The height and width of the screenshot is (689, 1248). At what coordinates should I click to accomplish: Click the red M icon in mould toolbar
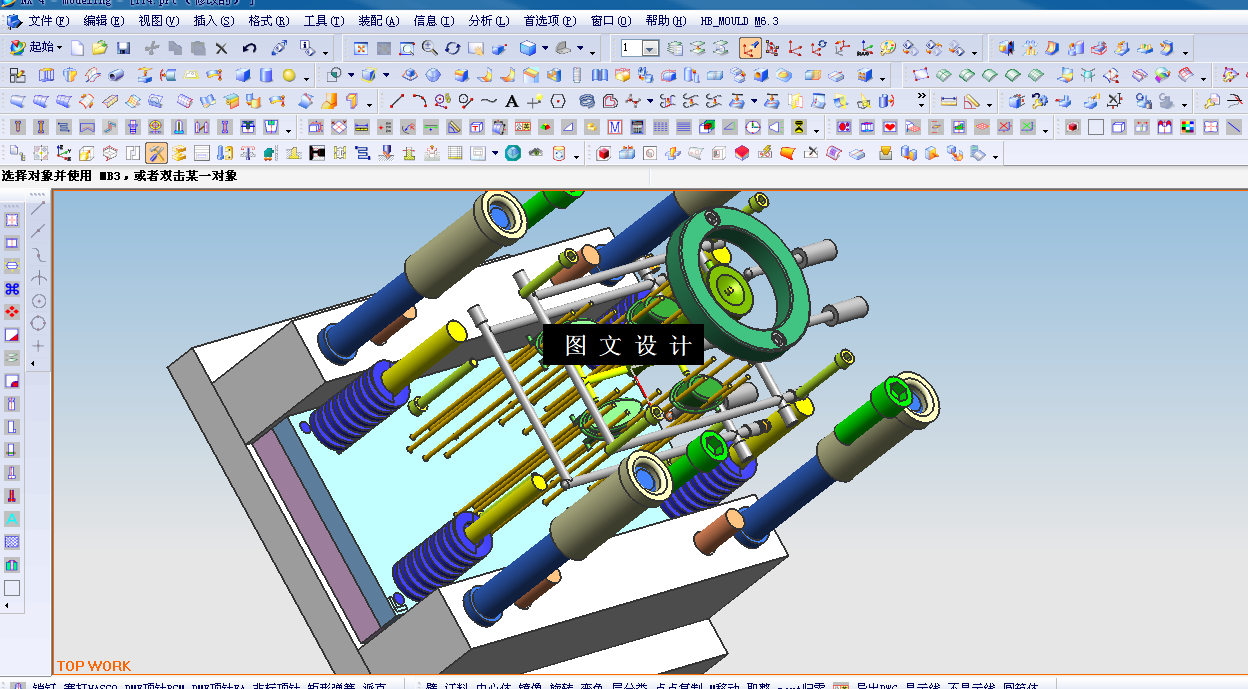(x=614, y=127)
